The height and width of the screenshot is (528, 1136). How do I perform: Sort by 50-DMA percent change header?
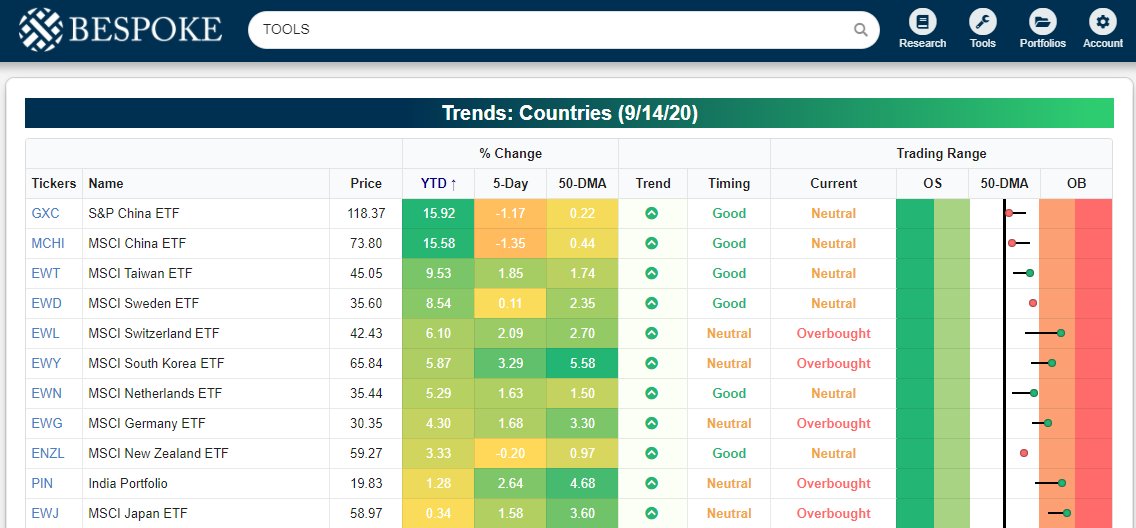[x=581, y=183]
